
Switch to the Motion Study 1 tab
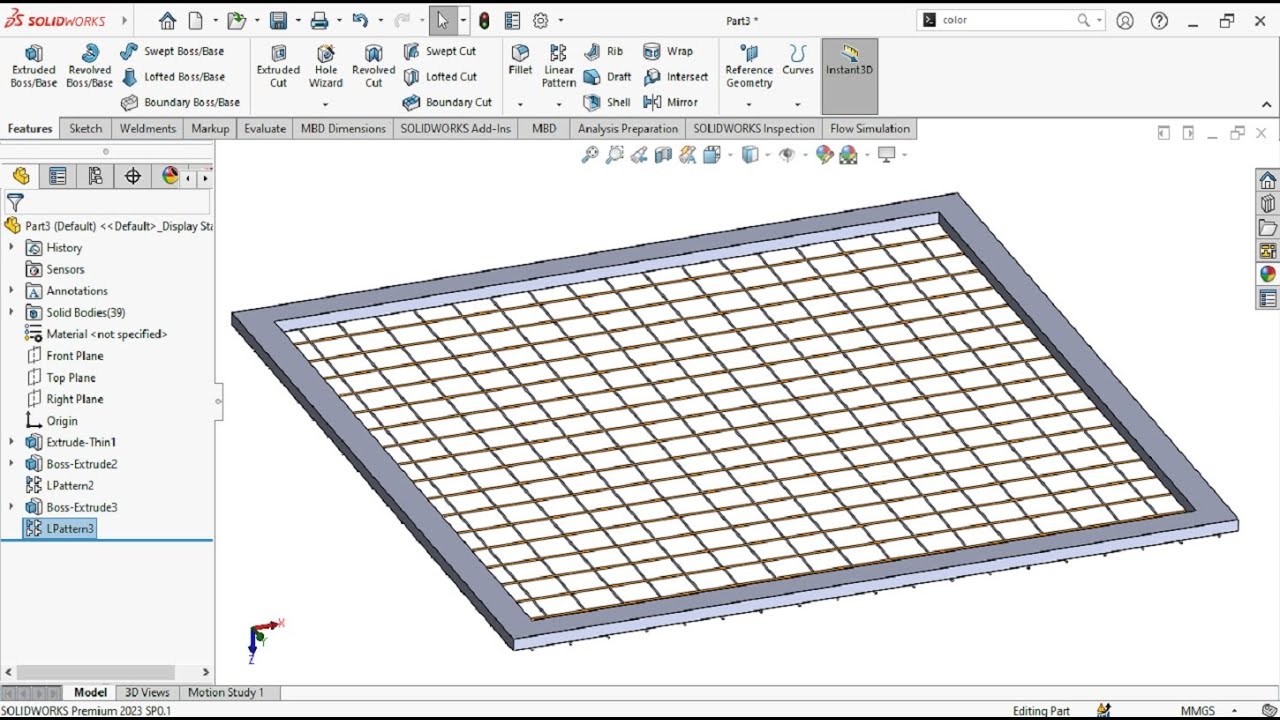coord(226,692)
